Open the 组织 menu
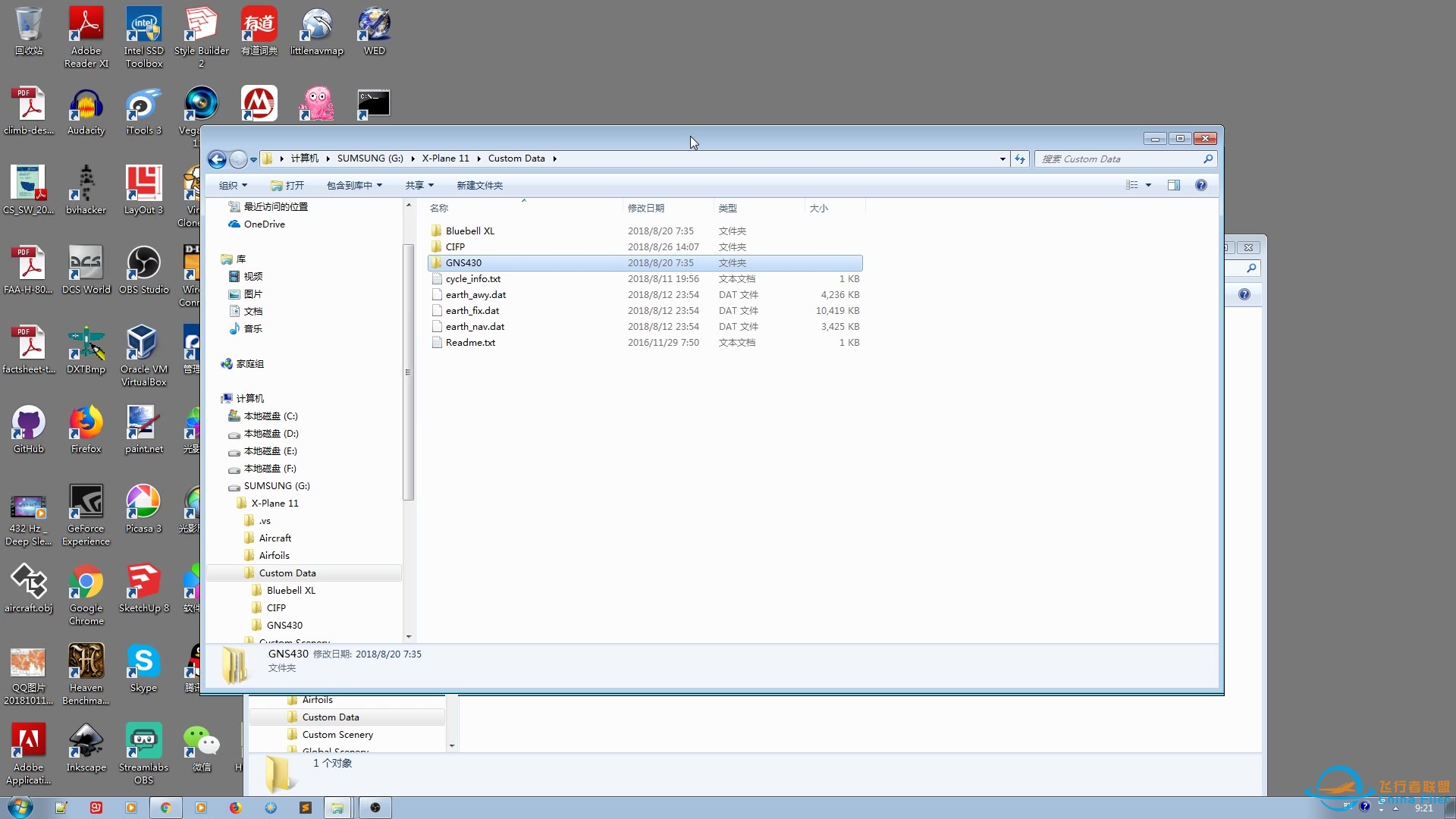The height and width of the screenshot is (819, 1456). [233, 186]
